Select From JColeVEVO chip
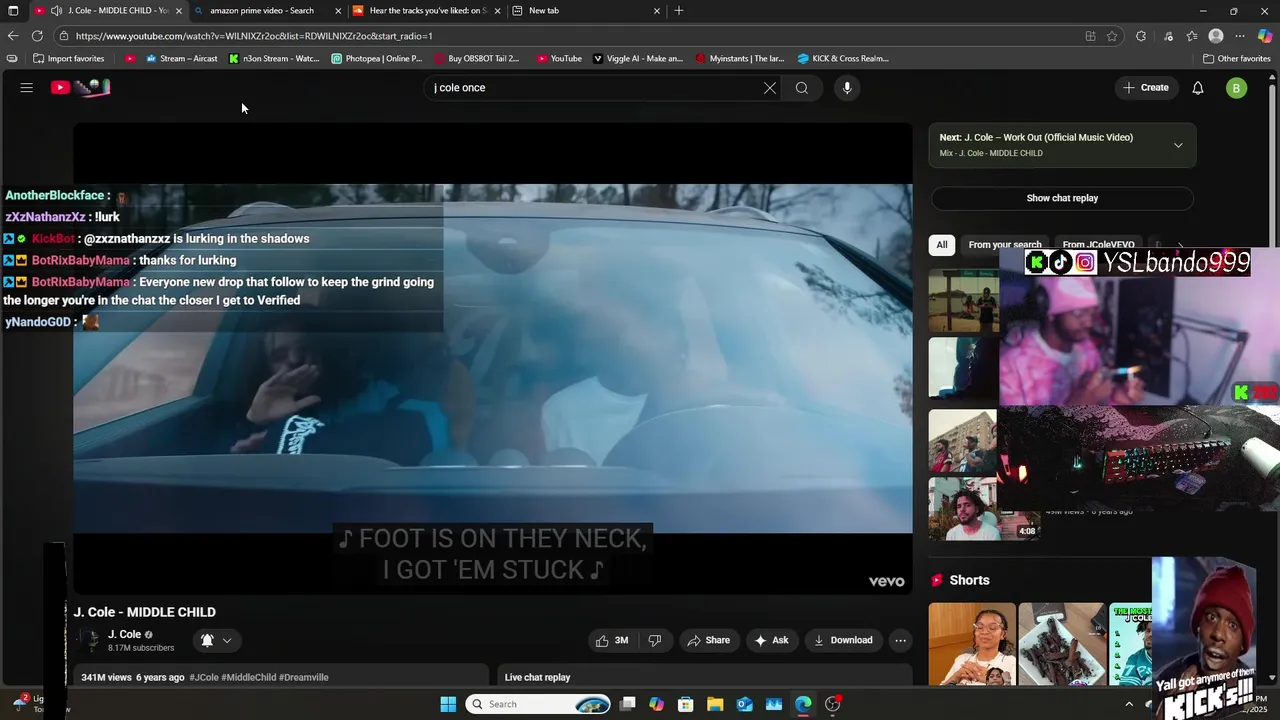The height and width of the screenshot is (720, 1280). click(x=1098, y=244)
